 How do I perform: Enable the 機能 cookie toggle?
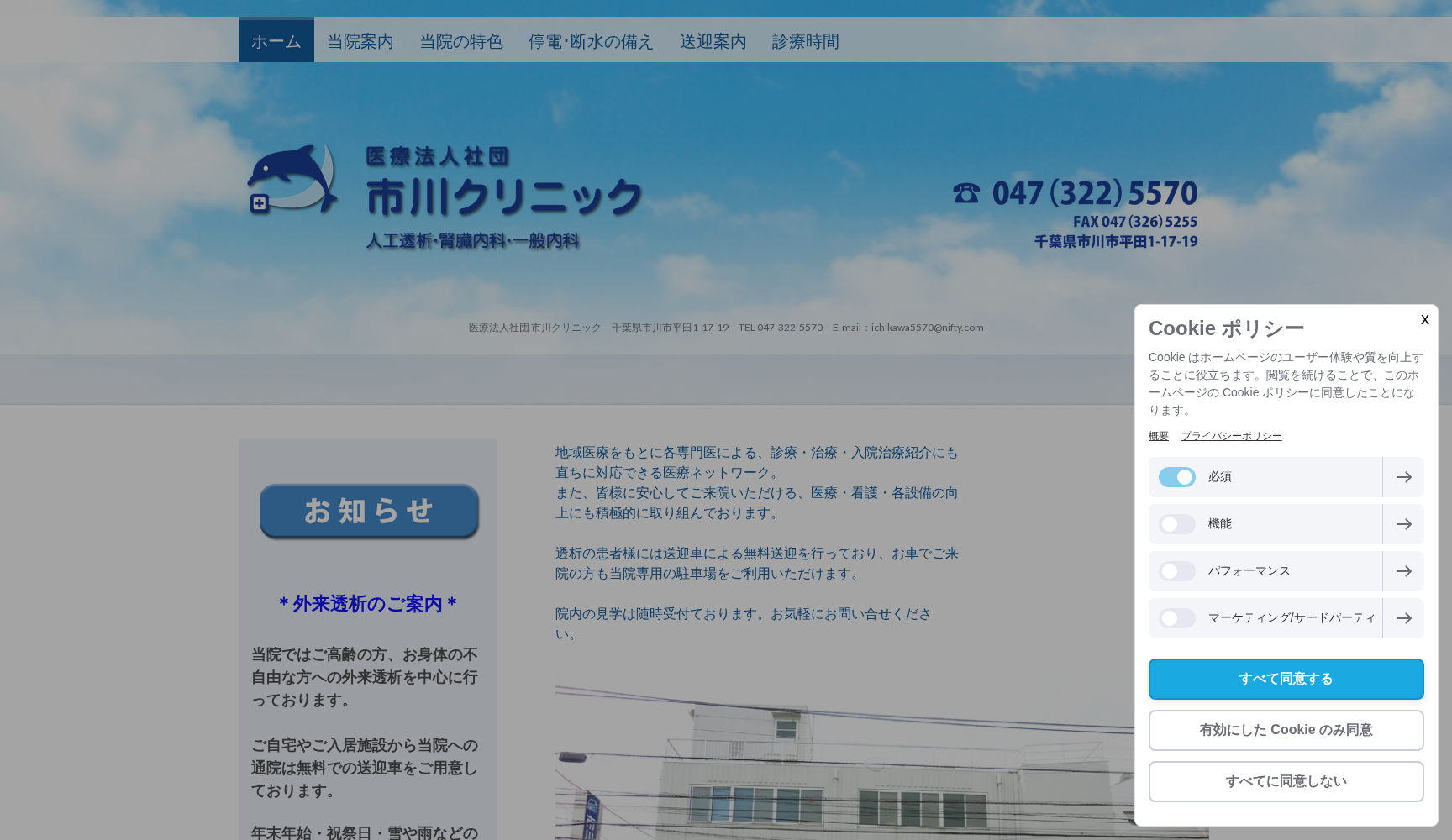(x=1176, y=523)
